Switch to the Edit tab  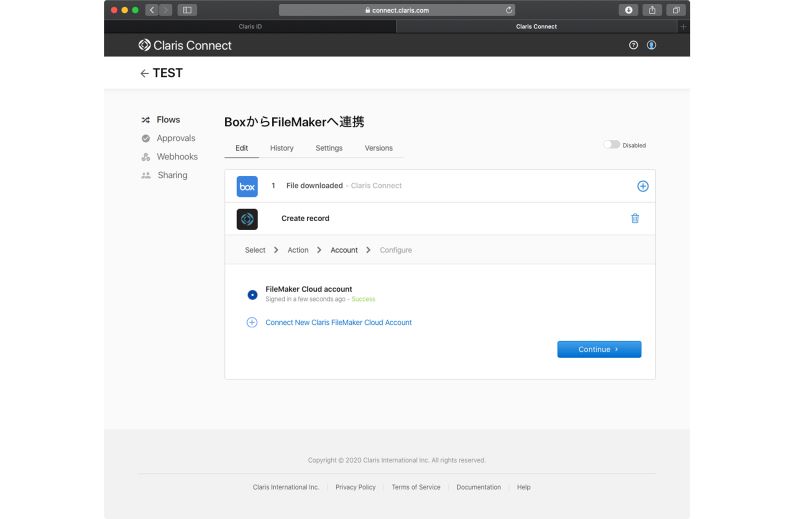pos(242,148)
